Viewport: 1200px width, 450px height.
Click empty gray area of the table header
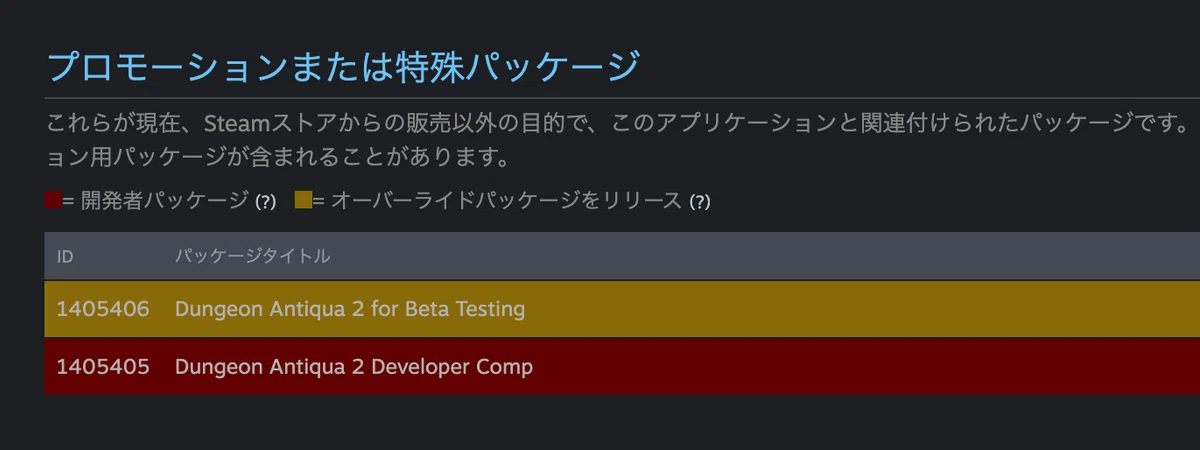760,257
